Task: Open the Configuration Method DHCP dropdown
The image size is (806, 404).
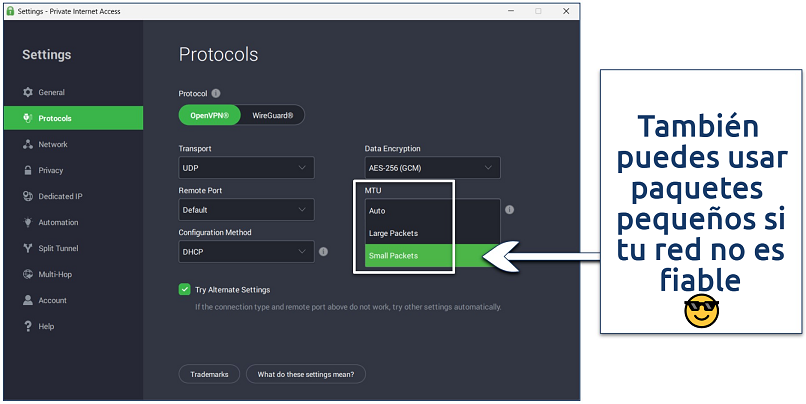Action: [x=246, y=252]
